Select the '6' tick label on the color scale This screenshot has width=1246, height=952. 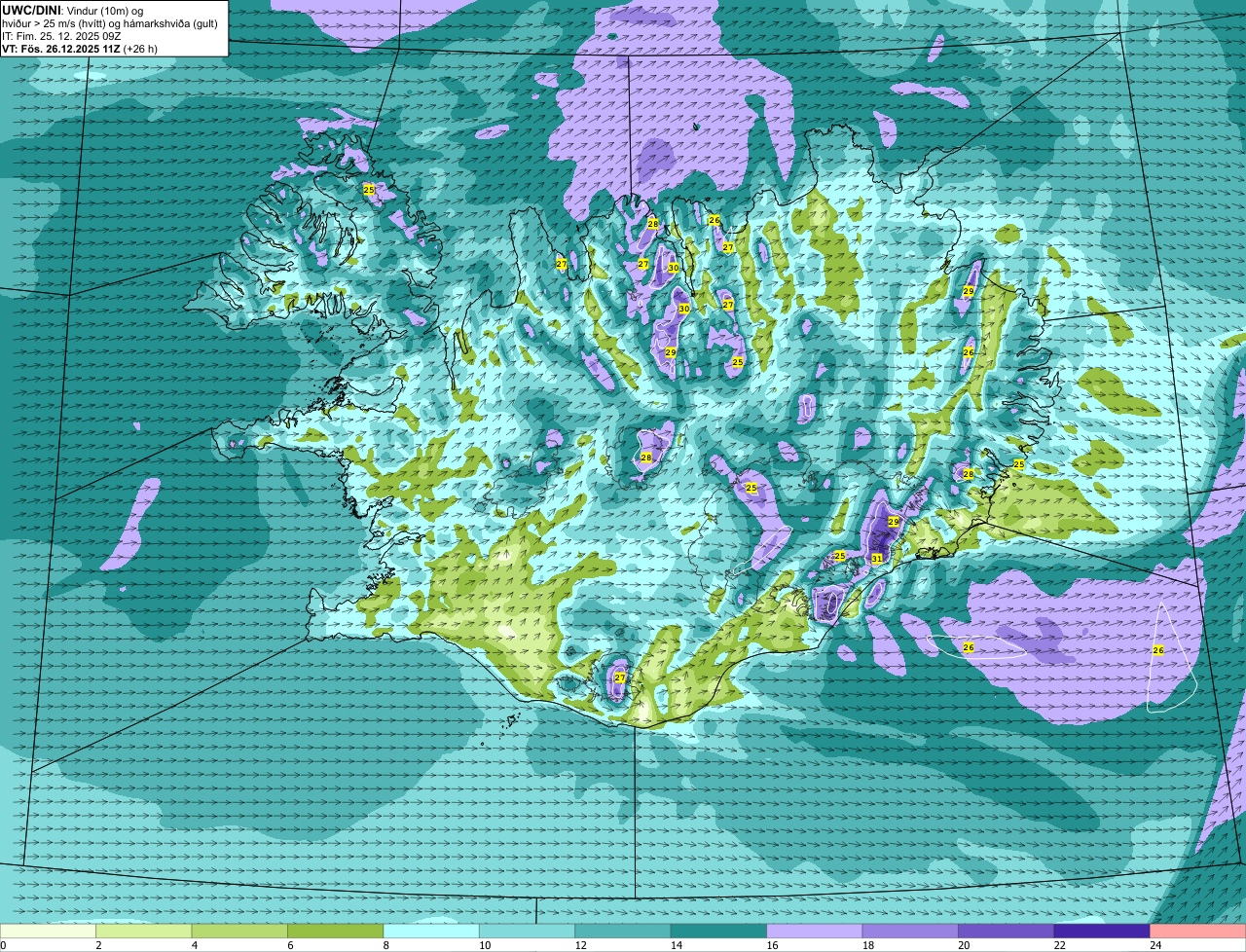coord(288,945)
